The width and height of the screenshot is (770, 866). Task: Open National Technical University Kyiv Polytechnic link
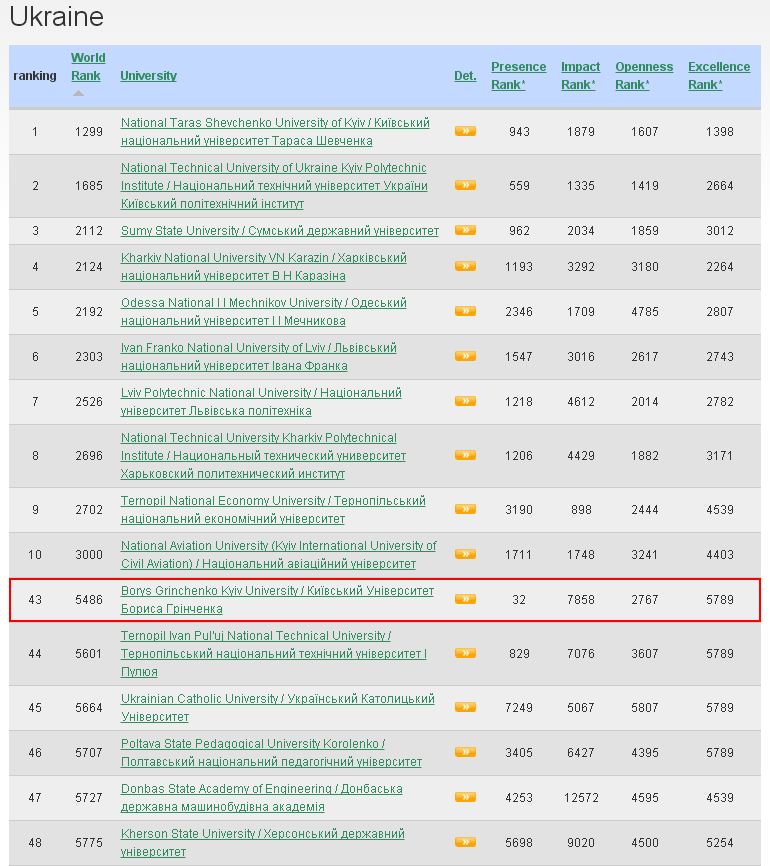pos(274,186)
